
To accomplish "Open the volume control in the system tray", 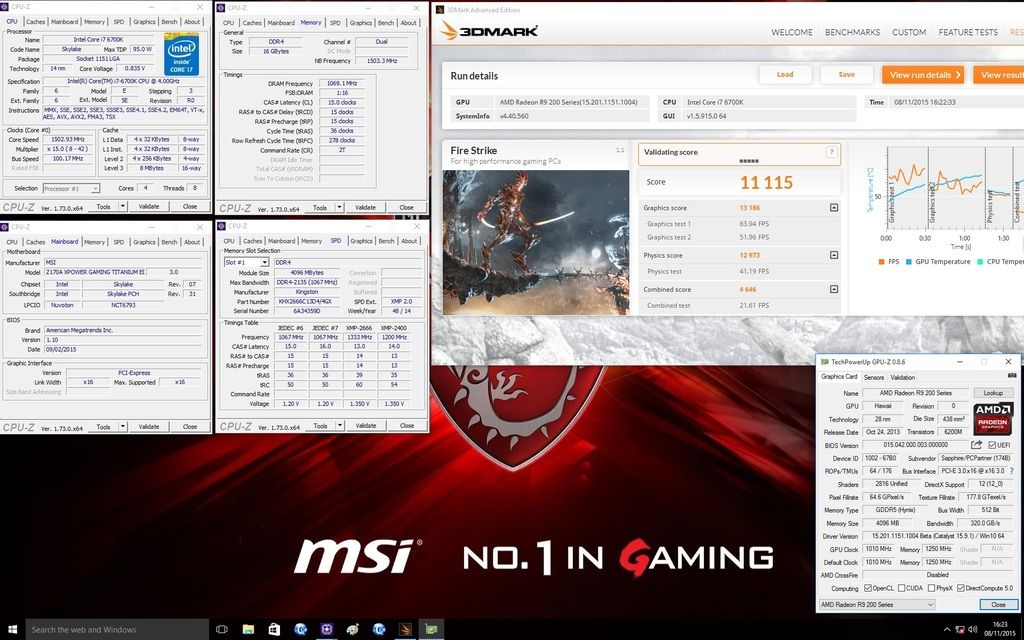I will (x=972, y=630).
